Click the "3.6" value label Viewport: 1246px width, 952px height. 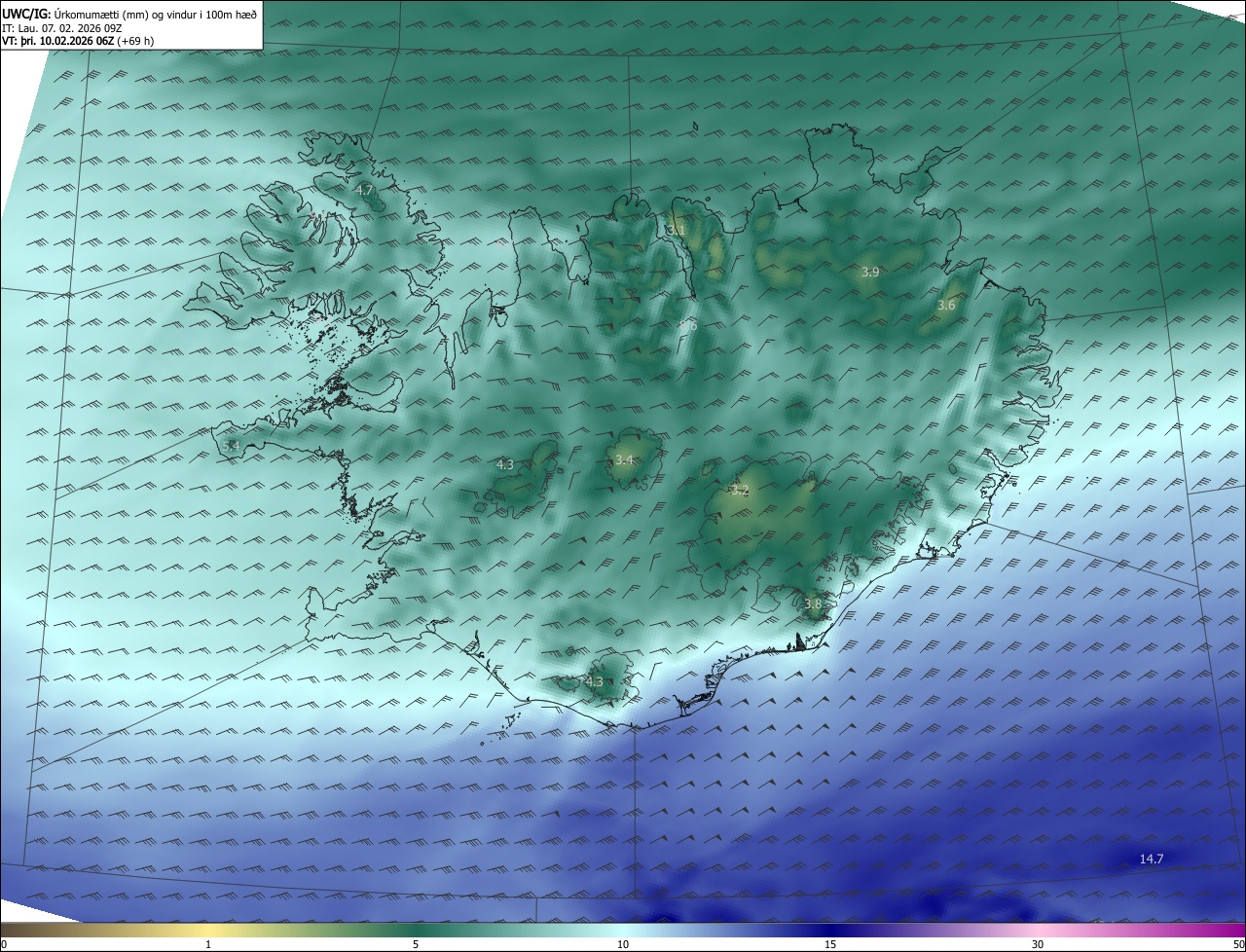point(946,306)
